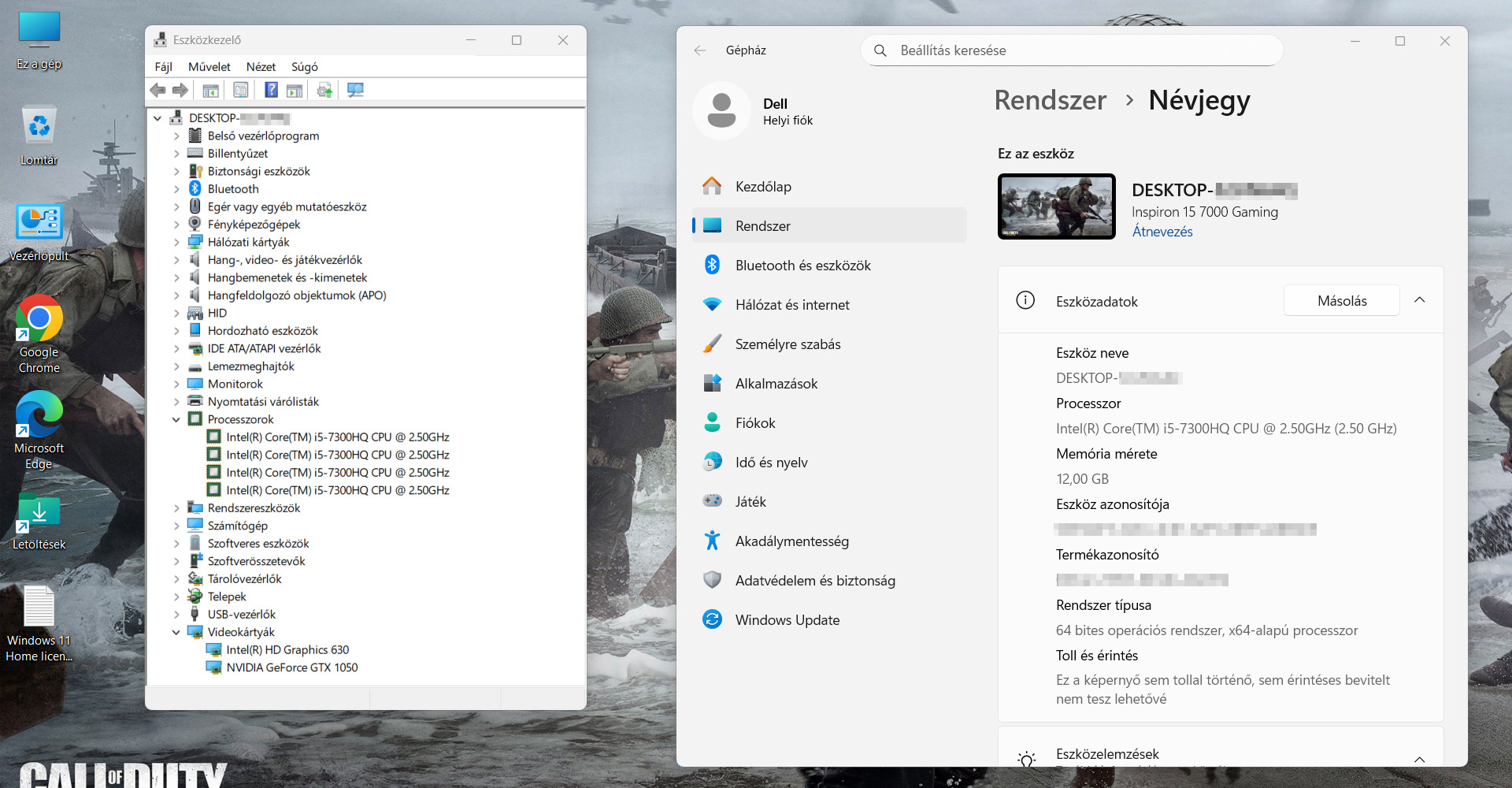Viewport: 1512px width, 788px height.
Task: Expand the Billentyűzet category
Action: tap(176, 154)
